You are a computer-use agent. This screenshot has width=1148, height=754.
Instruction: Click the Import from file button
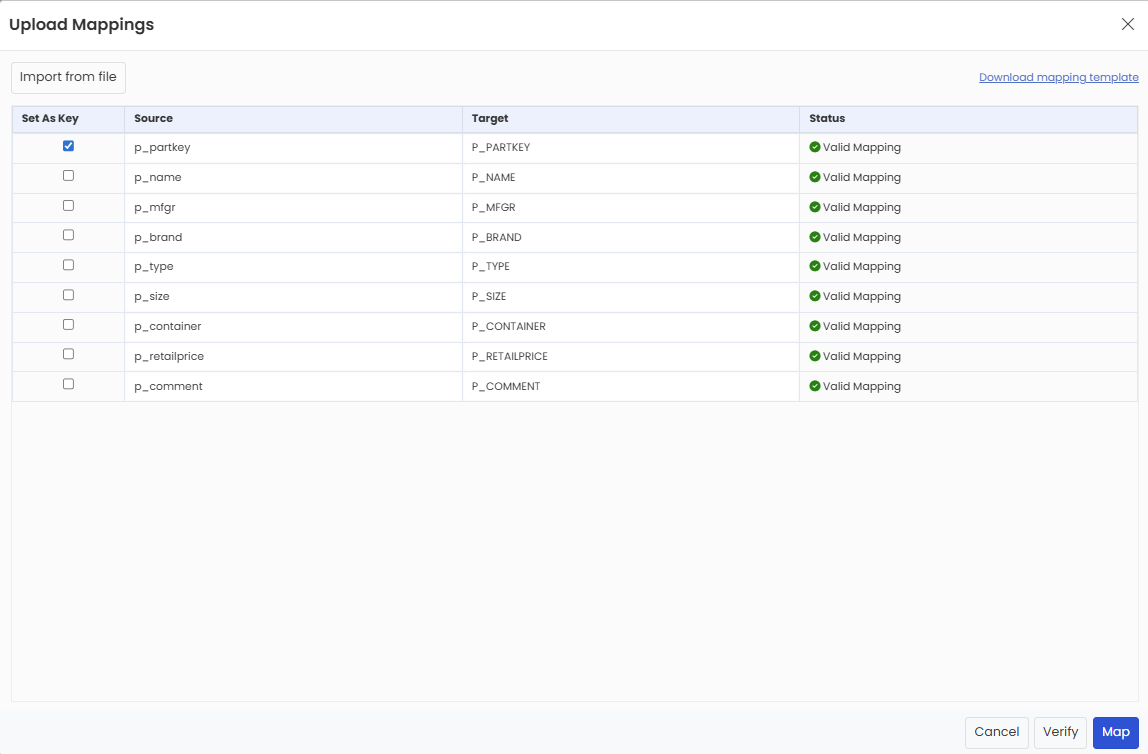tap(68, 78)
